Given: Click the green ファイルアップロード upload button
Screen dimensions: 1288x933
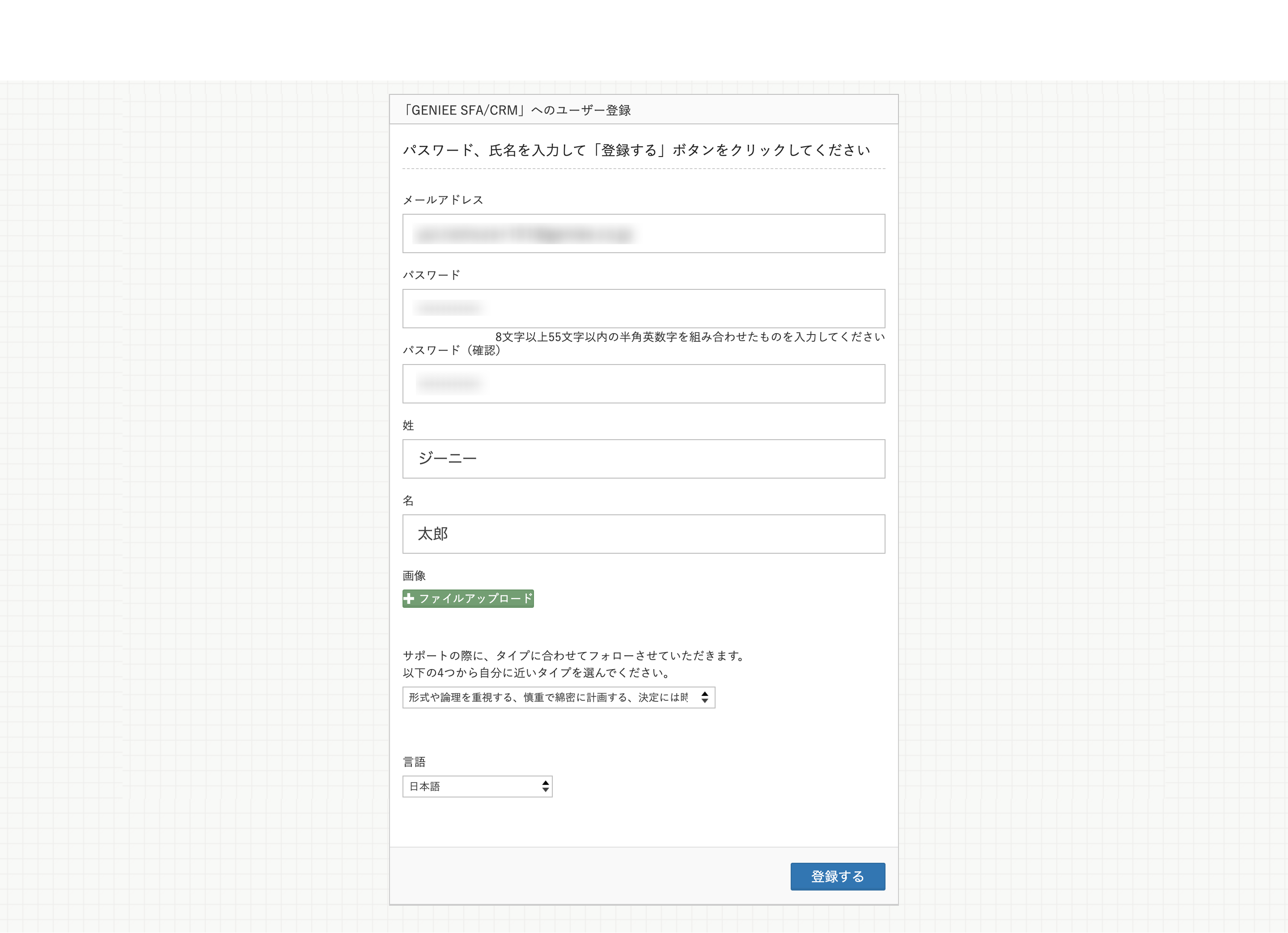Looking at the screenshot, I should 468,598.
